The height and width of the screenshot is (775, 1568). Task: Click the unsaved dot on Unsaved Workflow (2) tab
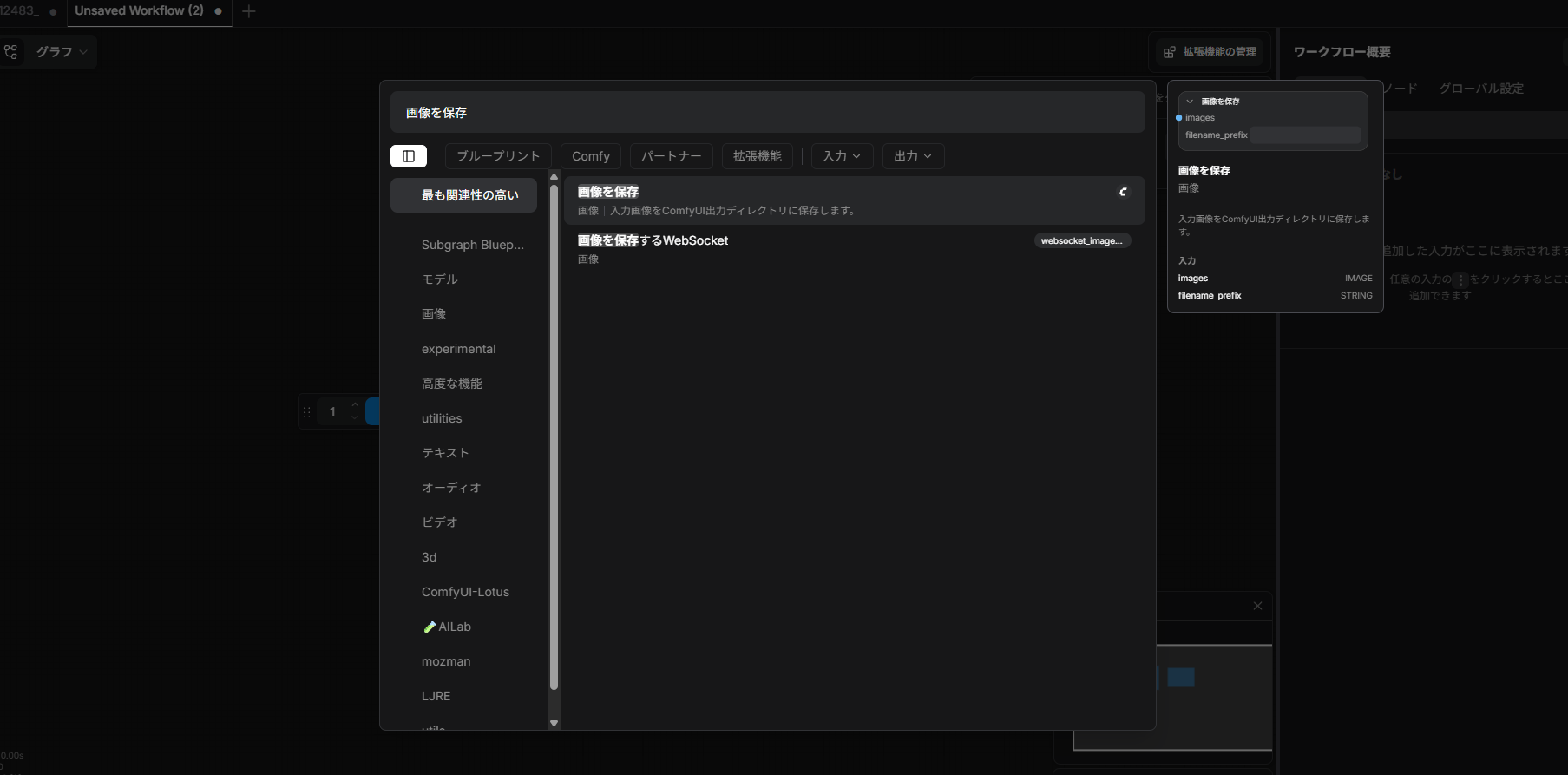click(x=218, y=11)
